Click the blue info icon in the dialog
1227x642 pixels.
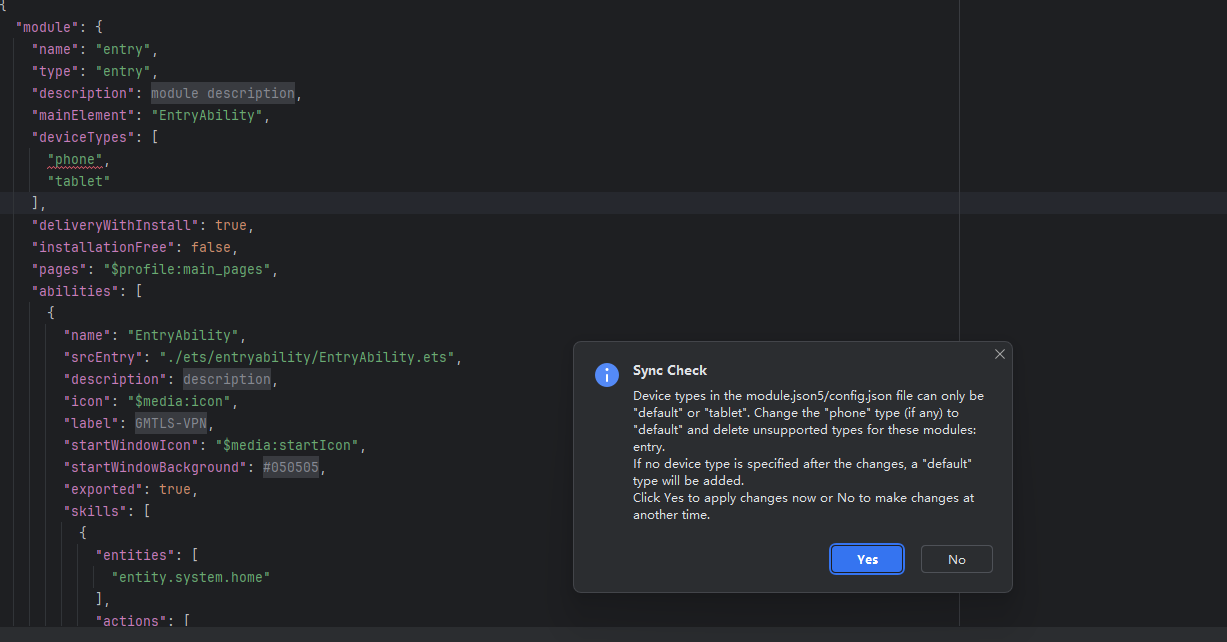click(606, 375)
